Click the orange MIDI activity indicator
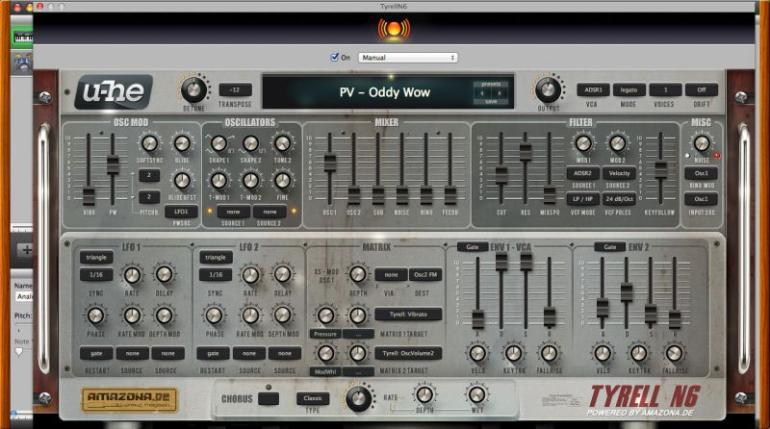The height and width of the screenshot is (429, 770). pos(394,29)
